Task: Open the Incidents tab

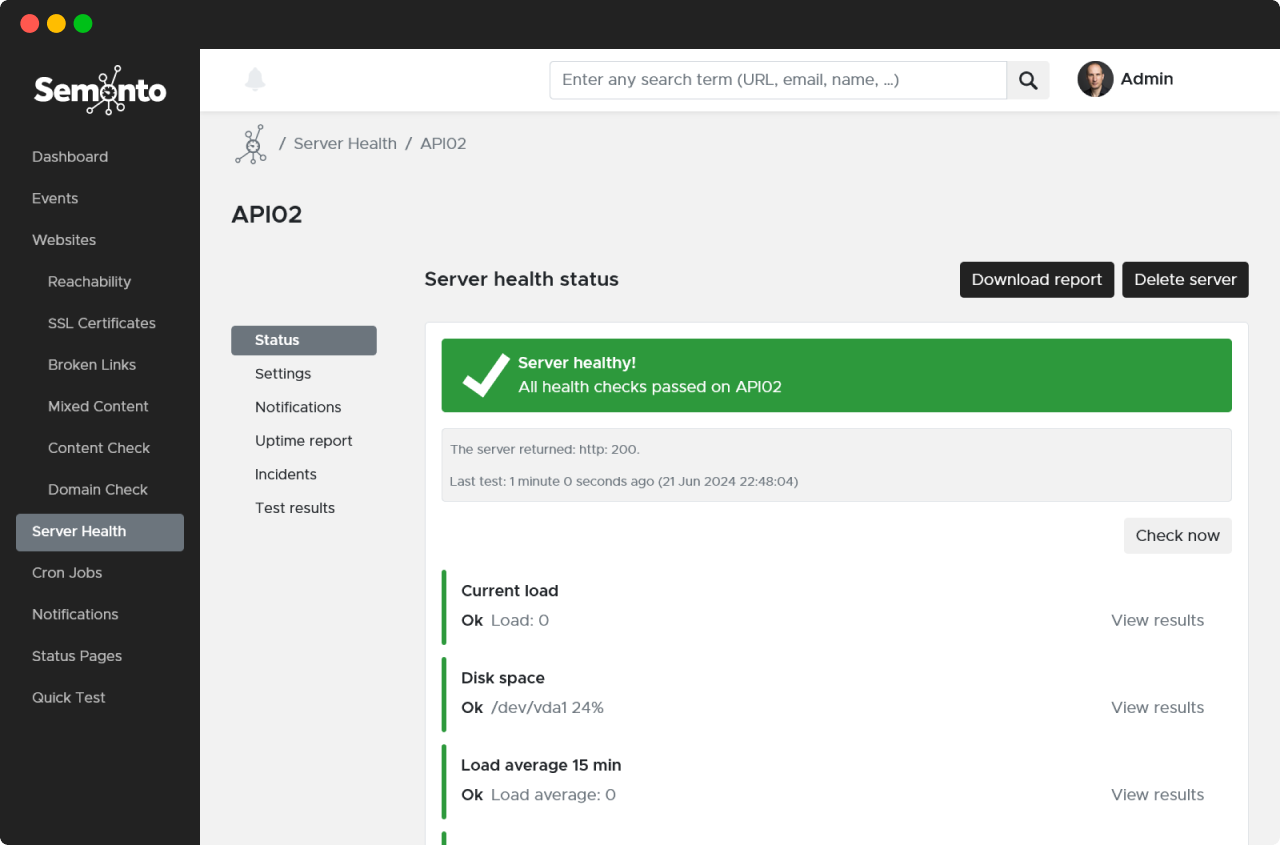Action: point(285,475)
